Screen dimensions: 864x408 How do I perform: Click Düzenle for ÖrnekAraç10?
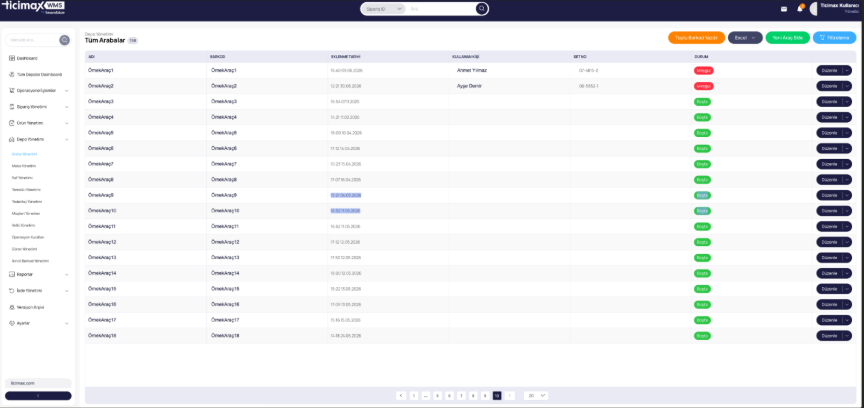coord(829,211)
